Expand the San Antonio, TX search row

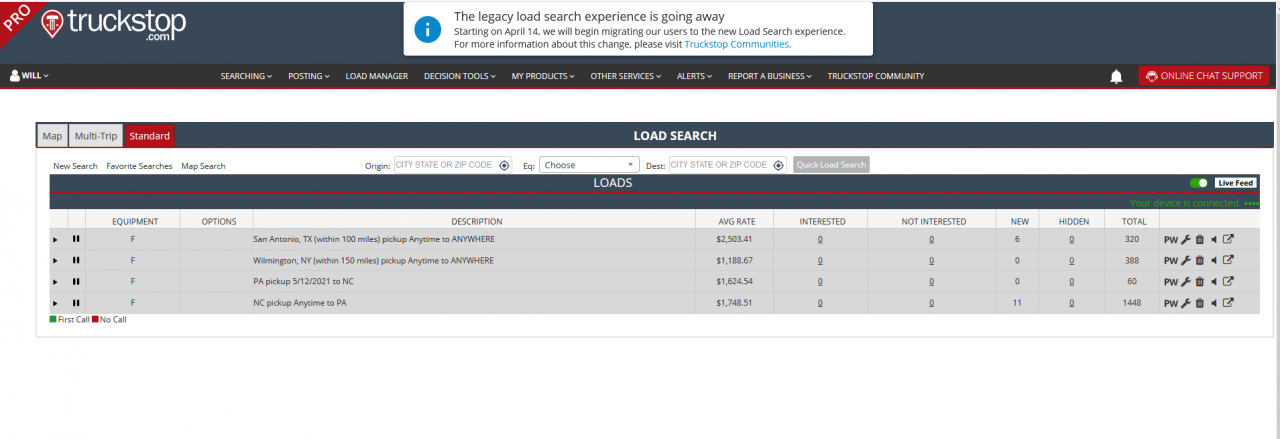pyautogui.click(x=56, y=240)
